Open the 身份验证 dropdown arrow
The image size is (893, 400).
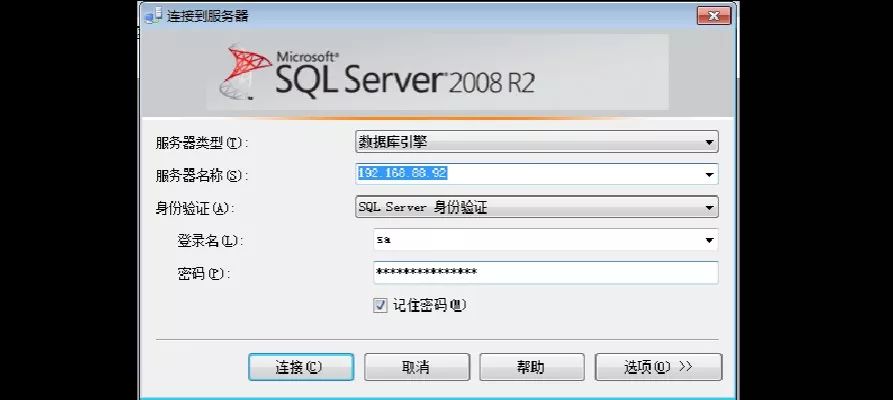[709, 207]
